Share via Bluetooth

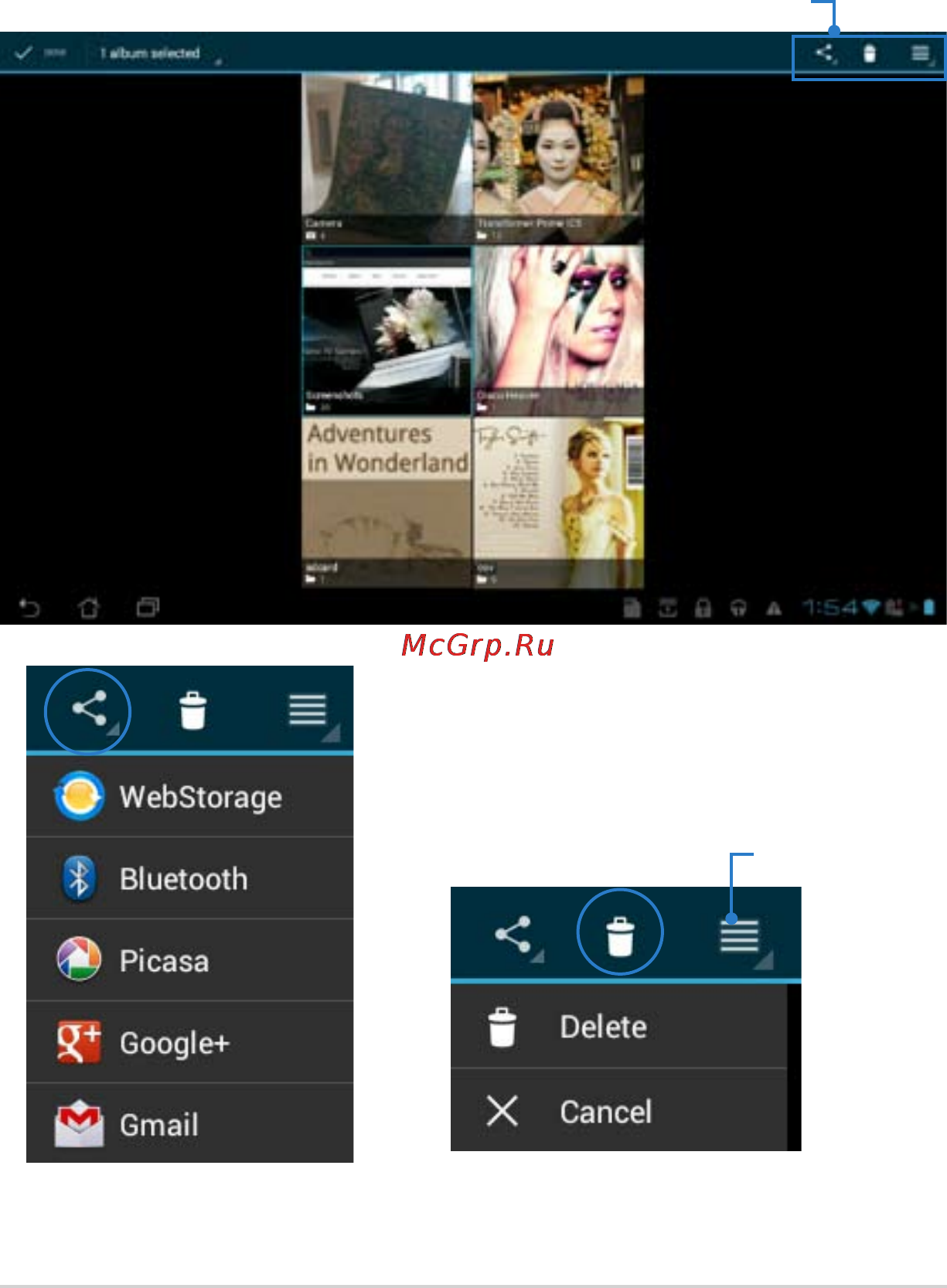(x=189, y=879)
